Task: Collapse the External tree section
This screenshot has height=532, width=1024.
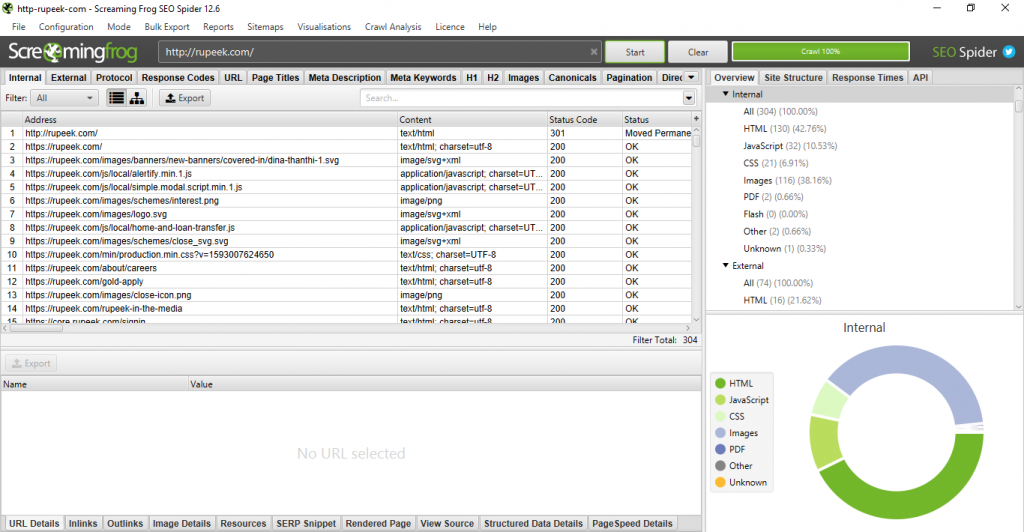Action: pos(726,266)
